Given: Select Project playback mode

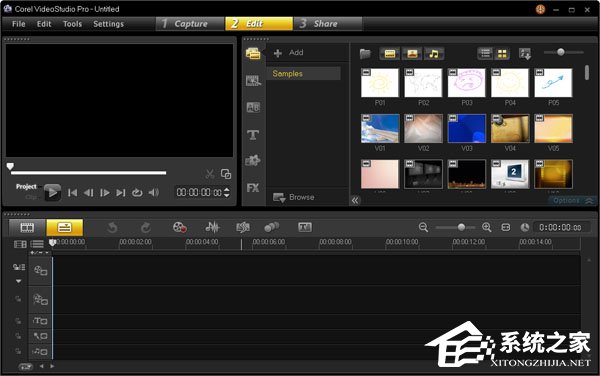Looking at the screenshot, I should [26, 187].
